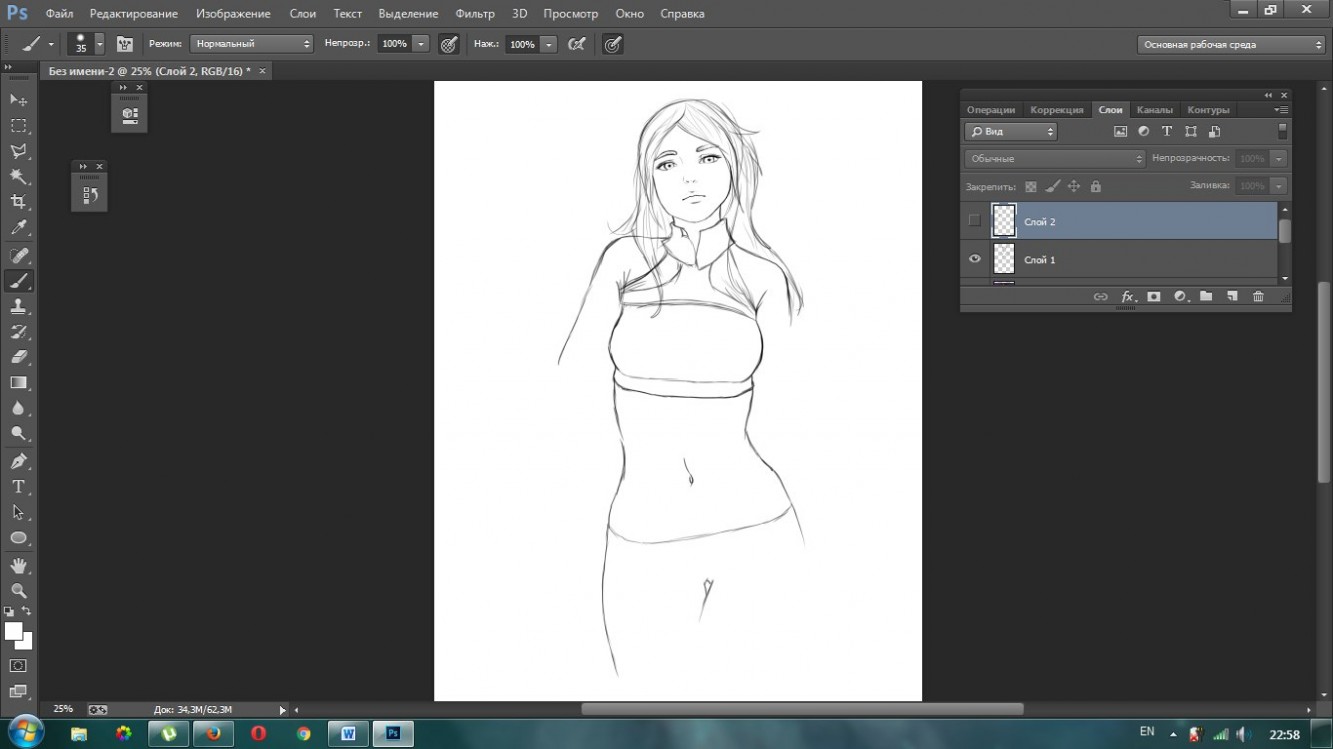Hide the Слой 1 layer

(974, 259)
